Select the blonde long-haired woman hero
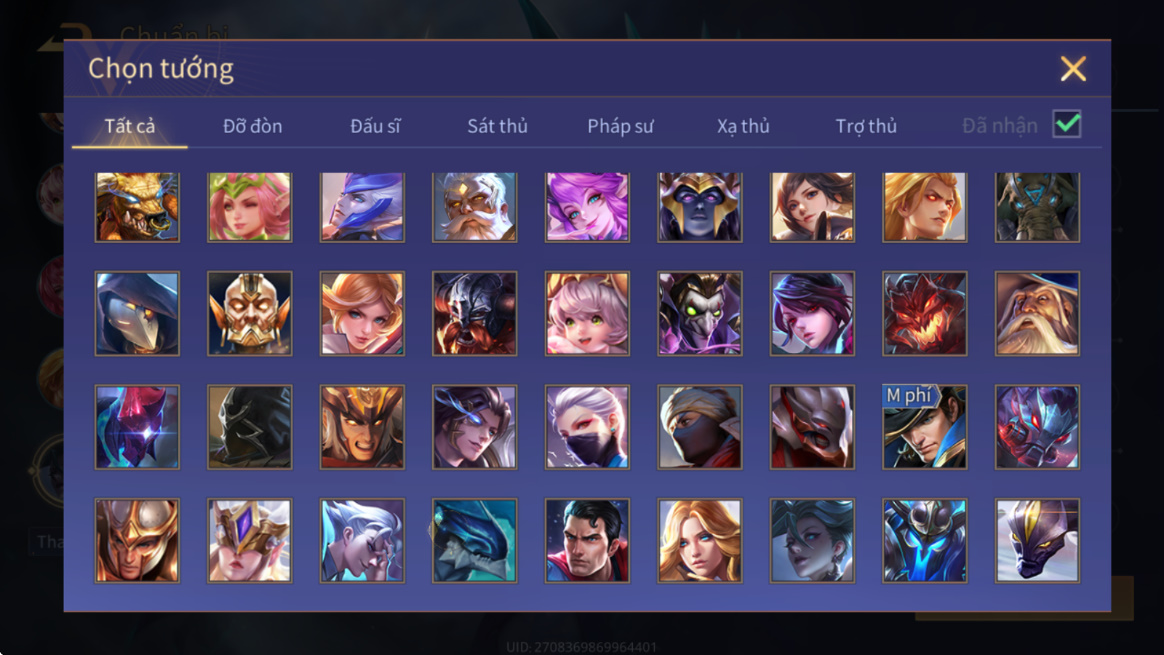The width and height of the screenshot is (1164, 655). point(699,540)
